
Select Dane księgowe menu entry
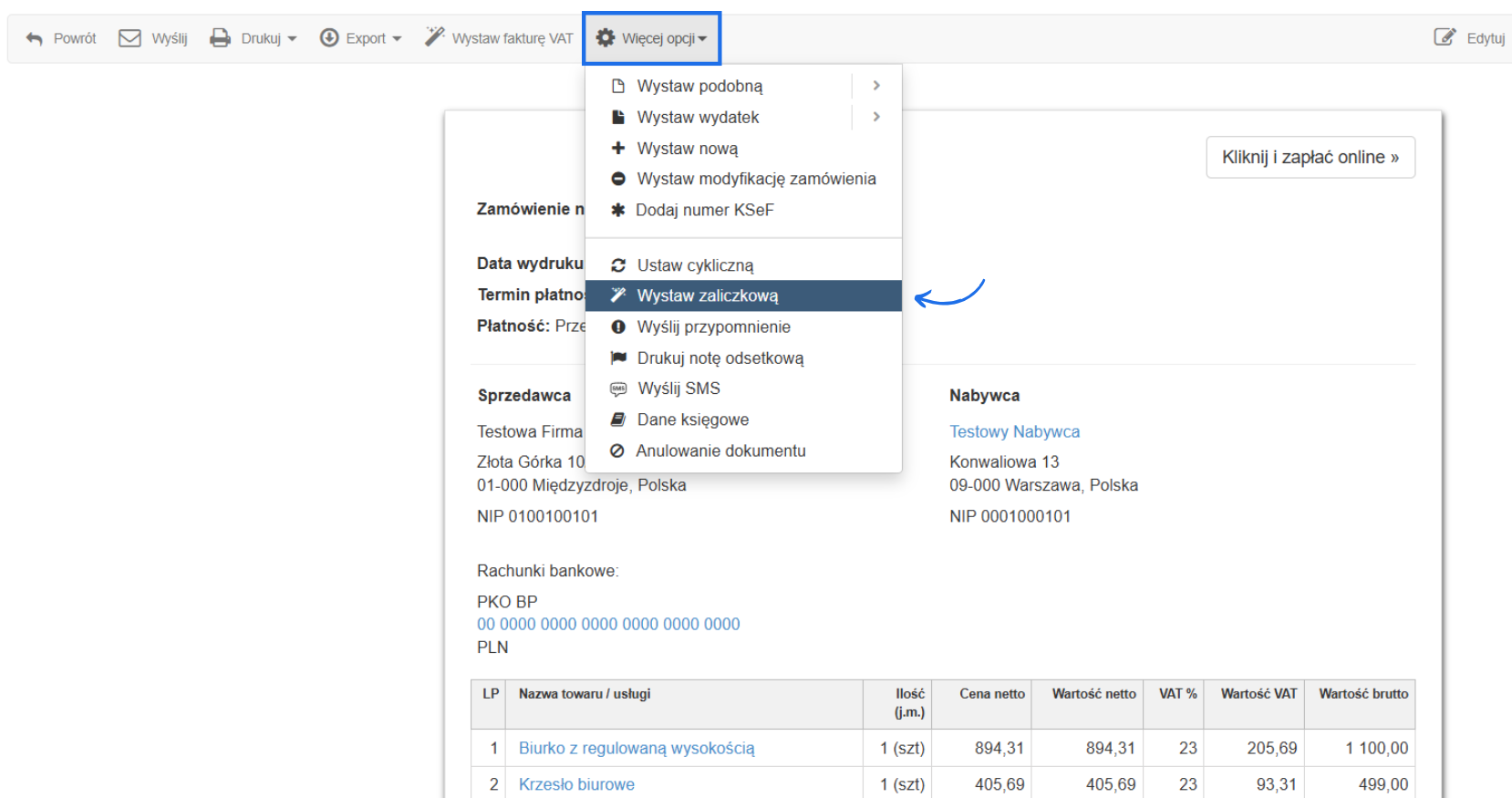pyautogui.click(x=692, y=420)
